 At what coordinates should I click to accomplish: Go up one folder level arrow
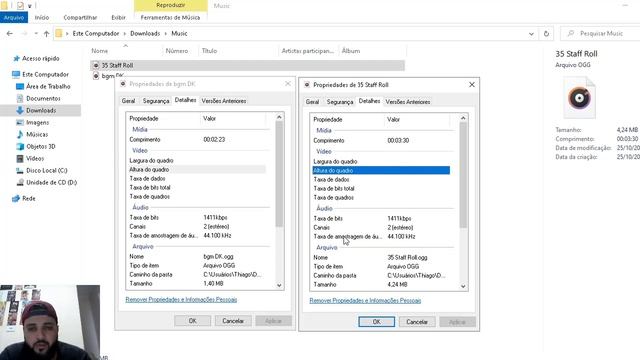[47, 33]
